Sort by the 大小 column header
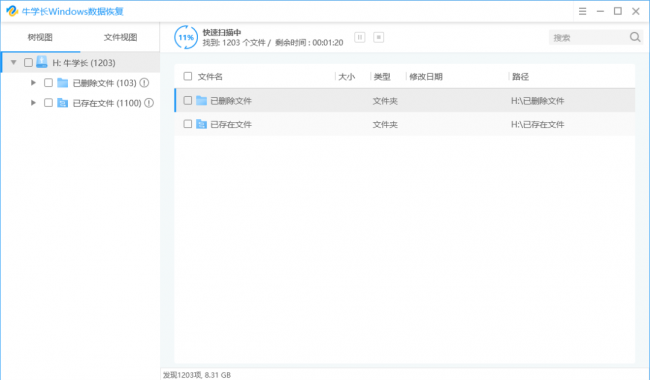The height and width of the screenshot is (380, 650). tap(347, 77)
